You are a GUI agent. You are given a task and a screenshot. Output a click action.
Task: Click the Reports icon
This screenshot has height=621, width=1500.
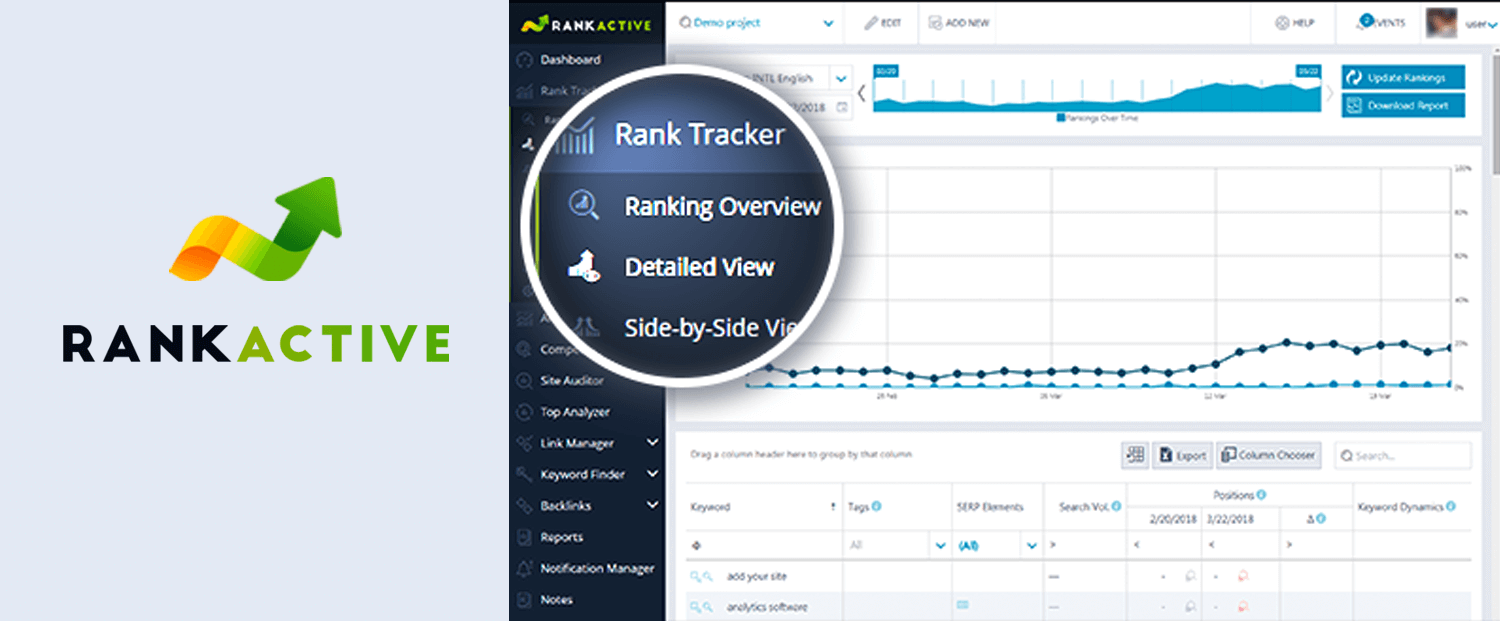tap(523, 537)
